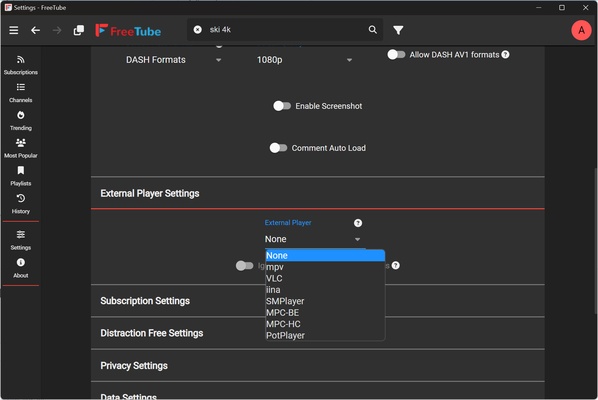Open Trending in the sidebar
Image resolution: width=598 pixels, height=400 pixels.
[x=21, y=120]
